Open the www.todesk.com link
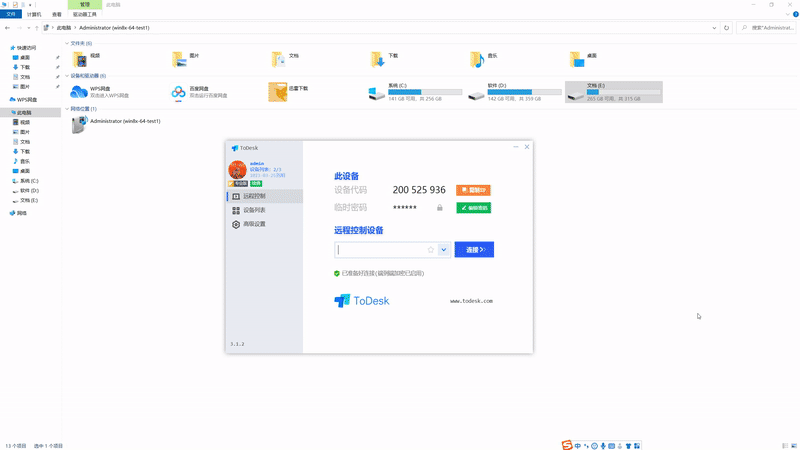The height and width of the screenshot is (450, 800). pos(471,301)
